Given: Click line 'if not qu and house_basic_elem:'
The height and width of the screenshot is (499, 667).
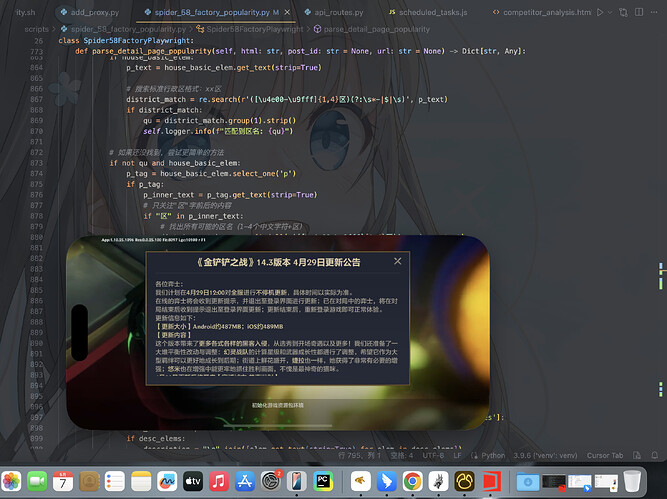Looking at the screenshot, I should [x=175, y=163].
